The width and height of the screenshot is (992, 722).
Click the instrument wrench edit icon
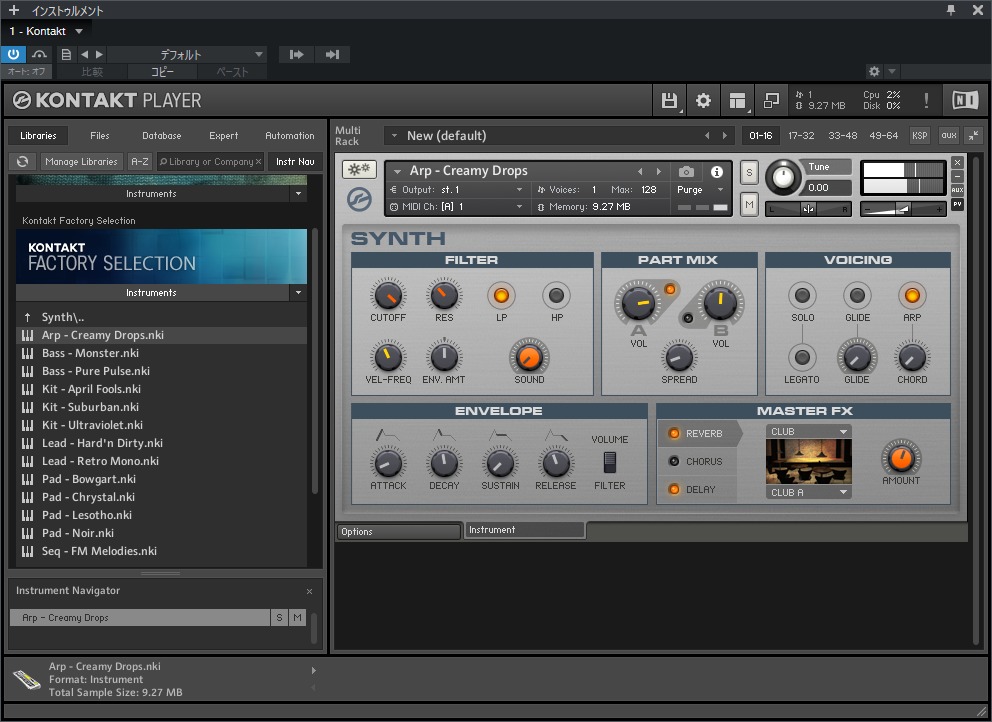coord(359,169)
